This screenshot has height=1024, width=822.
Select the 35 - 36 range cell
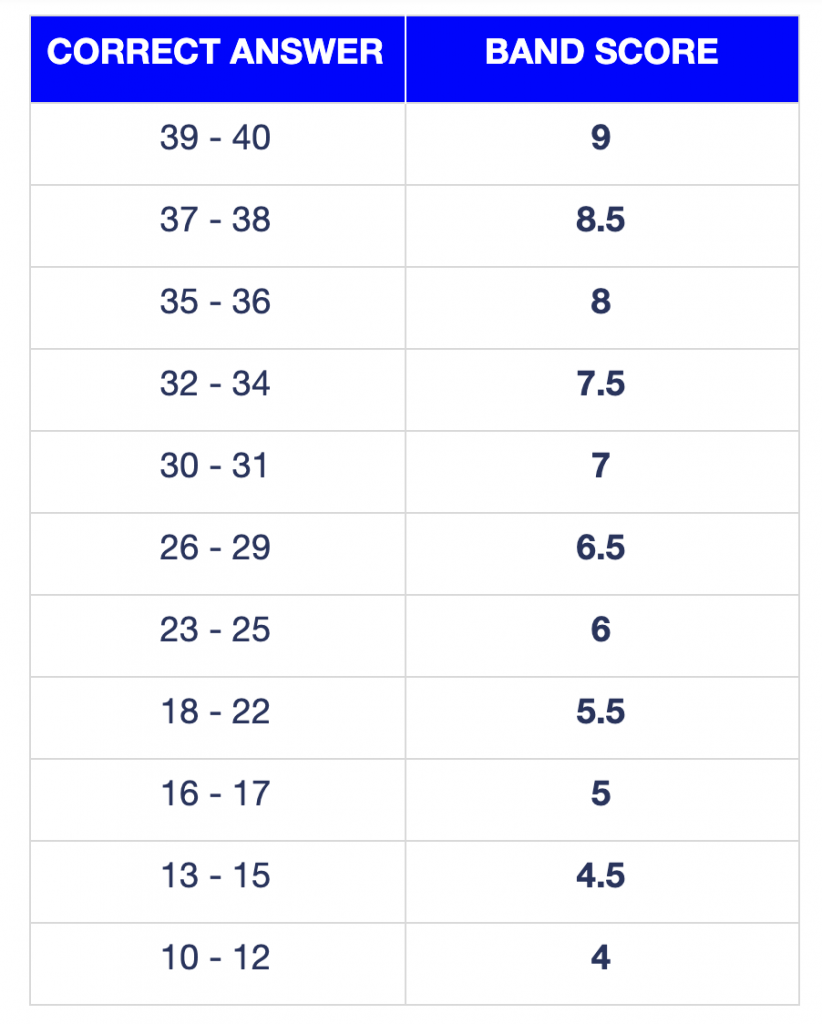pos(217,308)
